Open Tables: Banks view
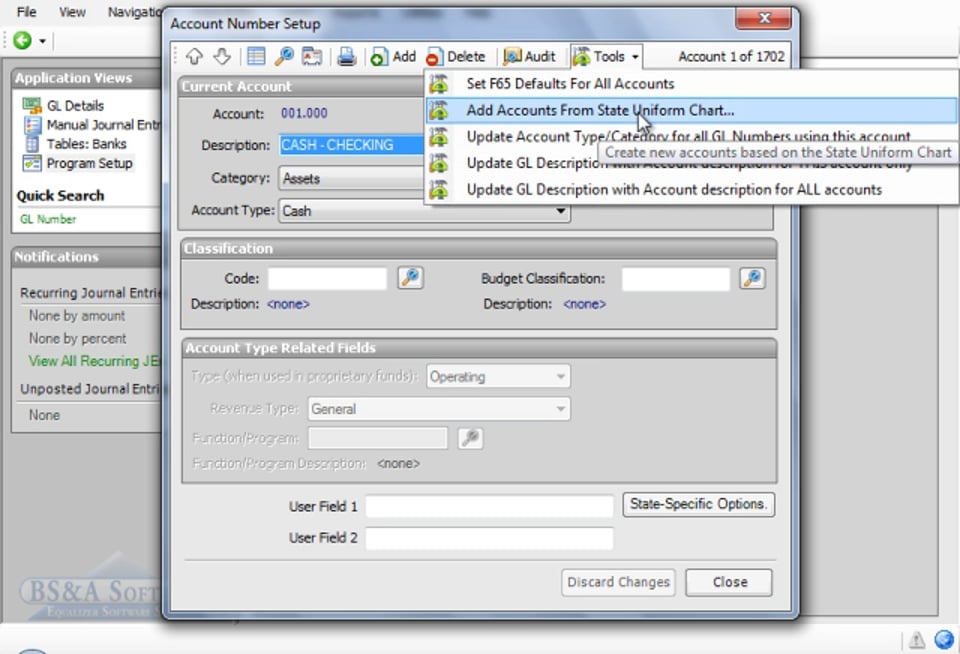This screenshot has height=654, width=960. point(86,144)
